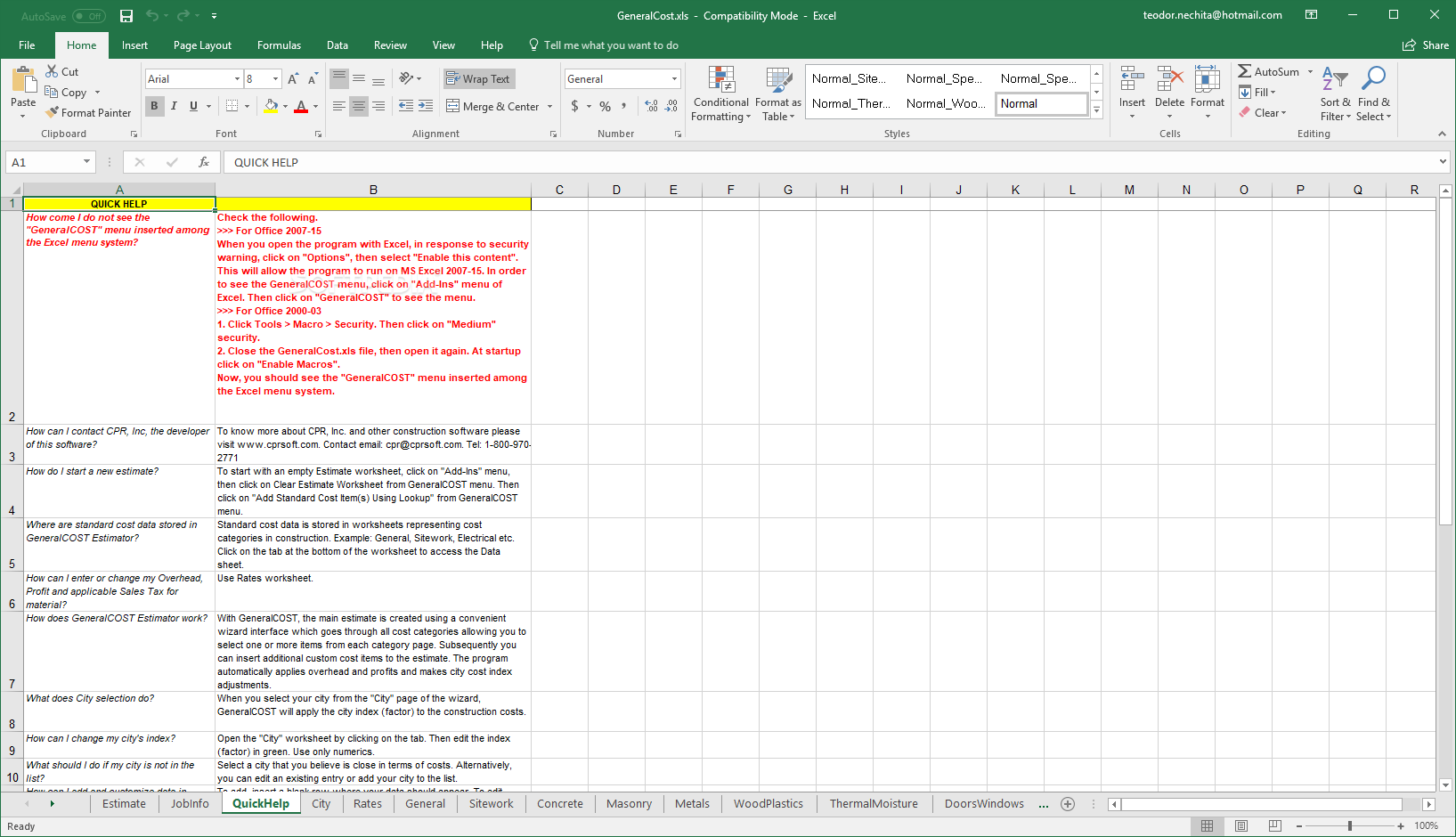Open Find & Select menu
1456x837 pixels.
1374,94
